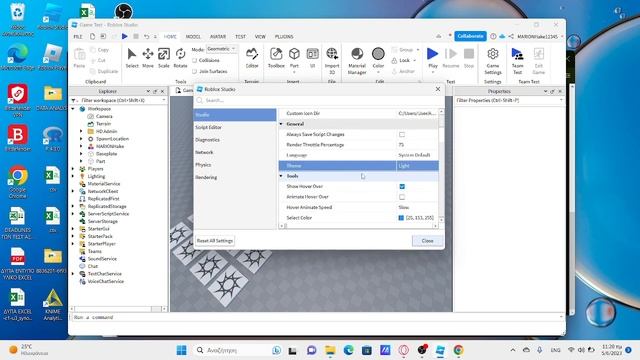Switch to the PLUGINS tab

284,36
